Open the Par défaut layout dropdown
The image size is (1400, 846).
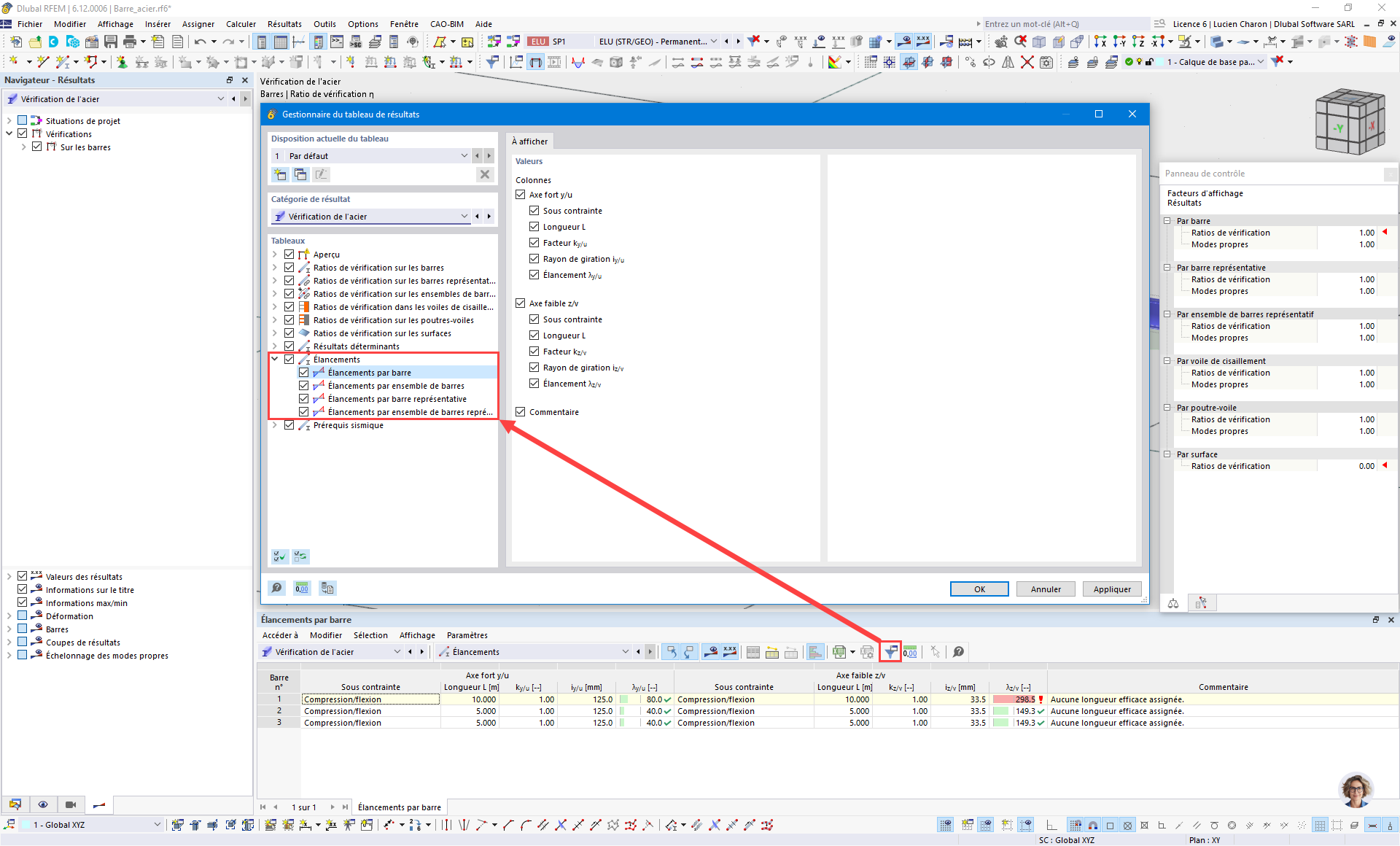tap(464, 156)
